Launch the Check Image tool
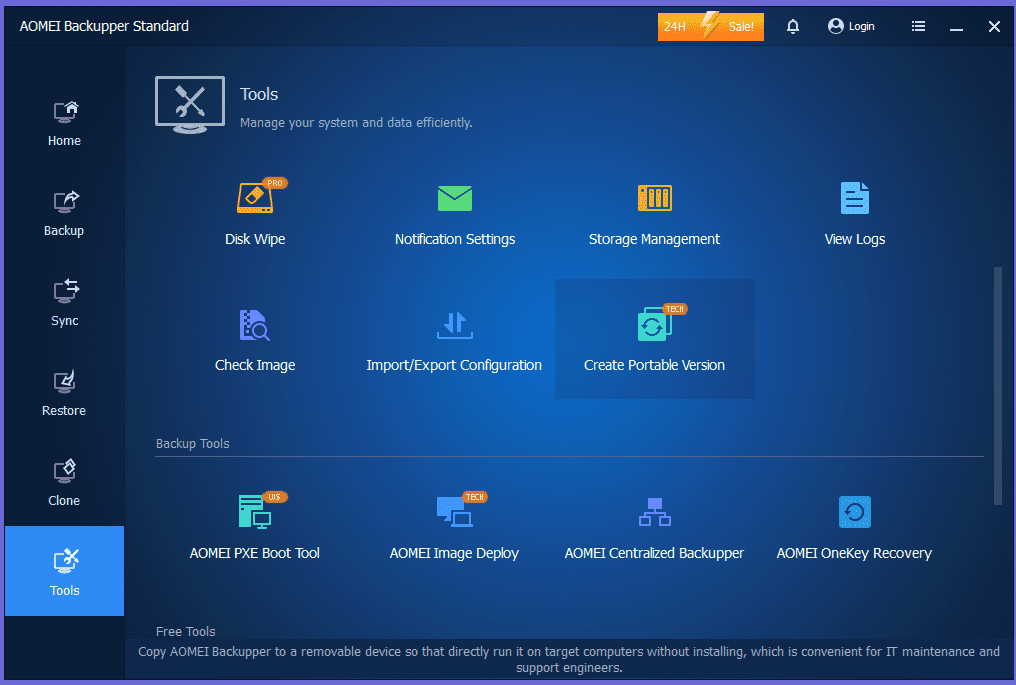The width and height of the screenshot is (1016, 685). [255, 339]
